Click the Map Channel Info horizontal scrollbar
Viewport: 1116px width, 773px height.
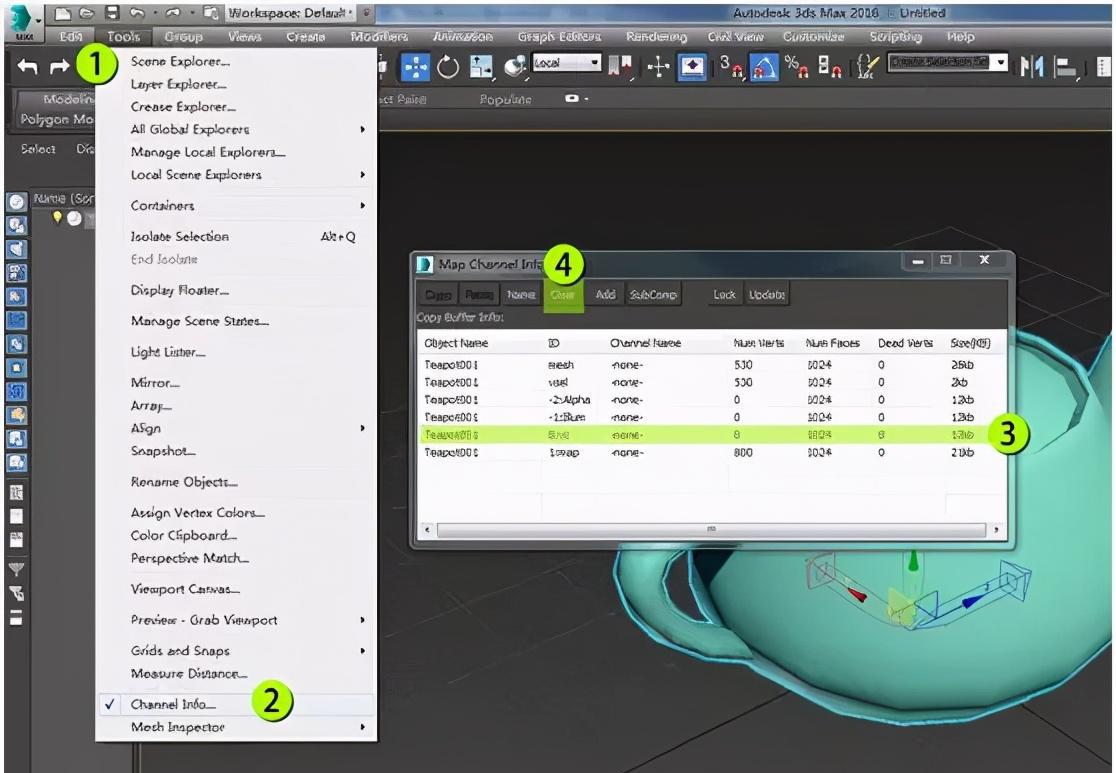point(711,530)
